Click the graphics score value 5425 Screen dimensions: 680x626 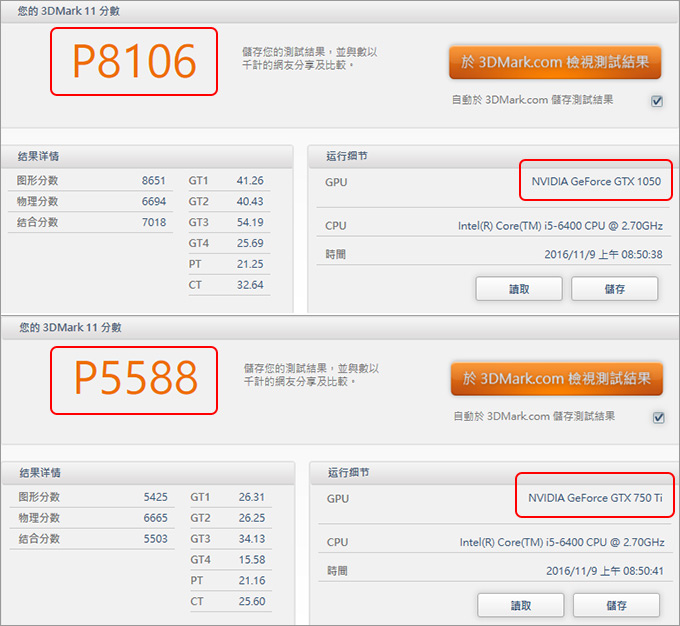pyautogui.click(x=155, y=497)
